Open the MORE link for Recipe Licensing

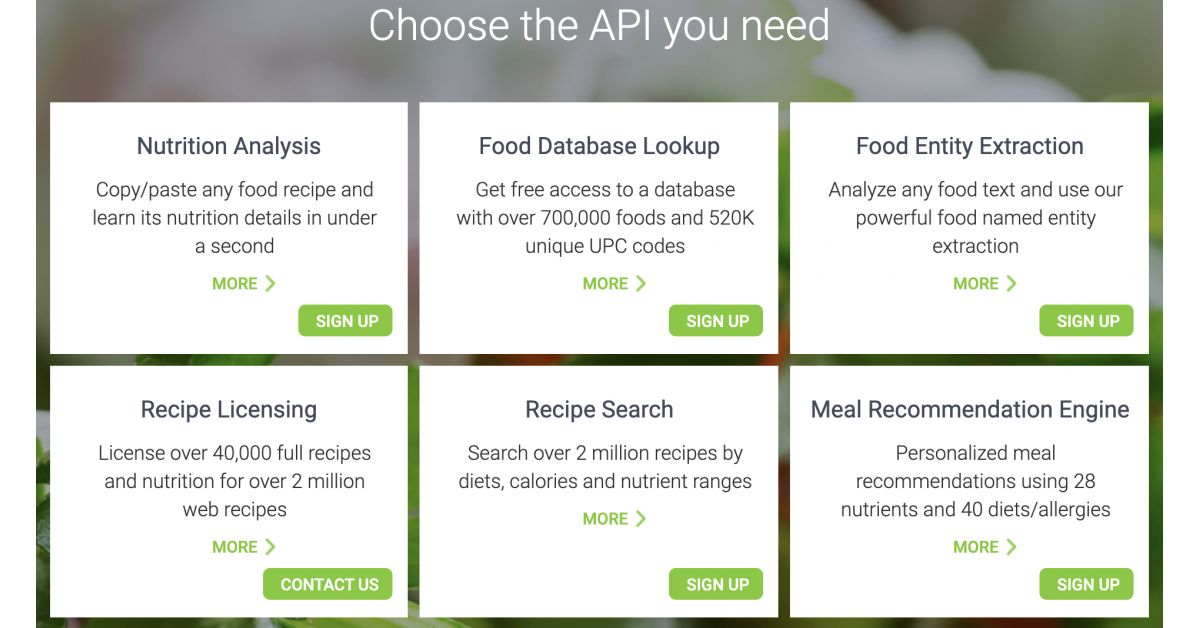pyautogui.click(x=235, y=547)
